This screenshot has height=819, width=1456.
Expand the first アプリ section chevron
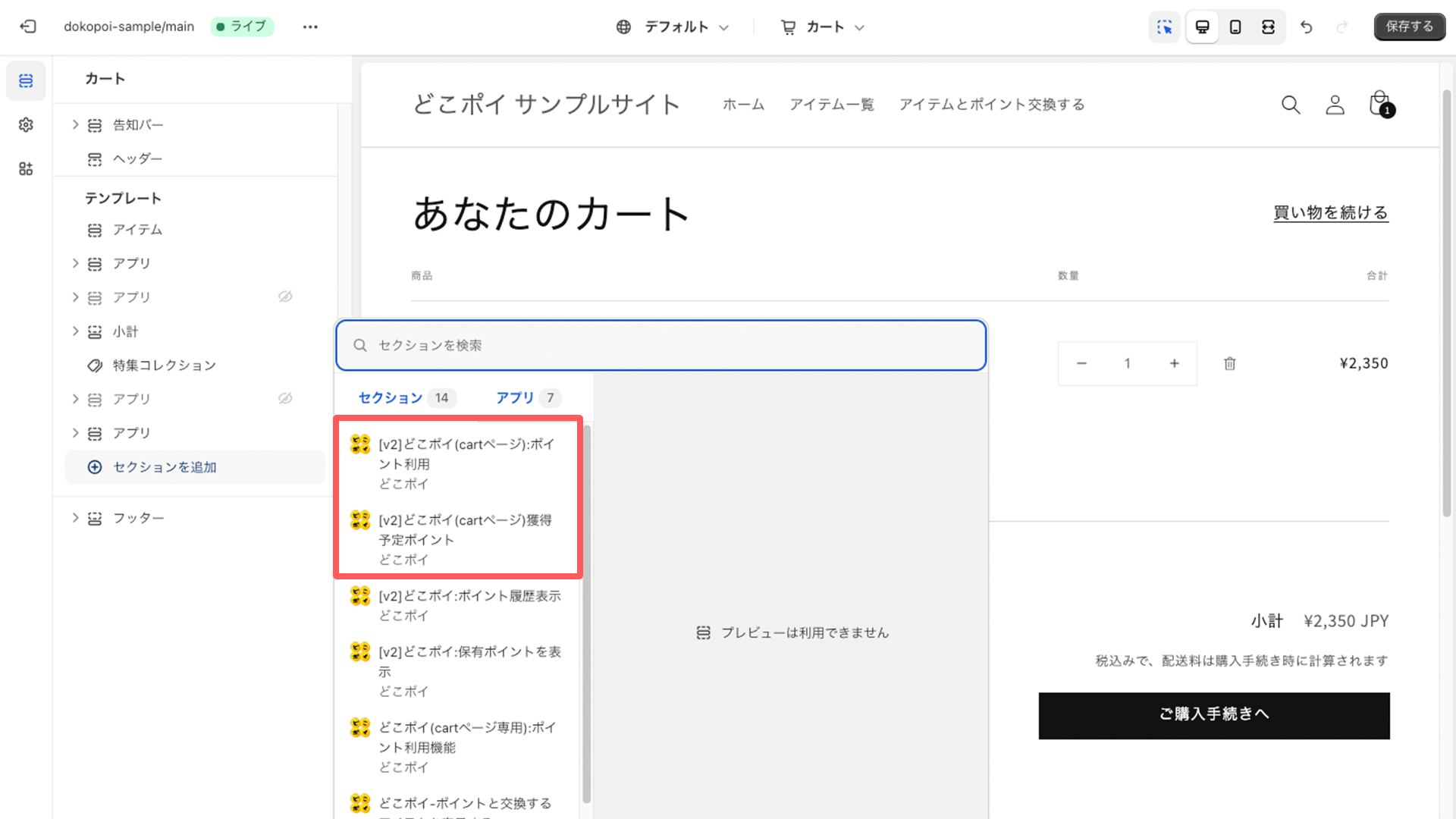coord(75,263)
